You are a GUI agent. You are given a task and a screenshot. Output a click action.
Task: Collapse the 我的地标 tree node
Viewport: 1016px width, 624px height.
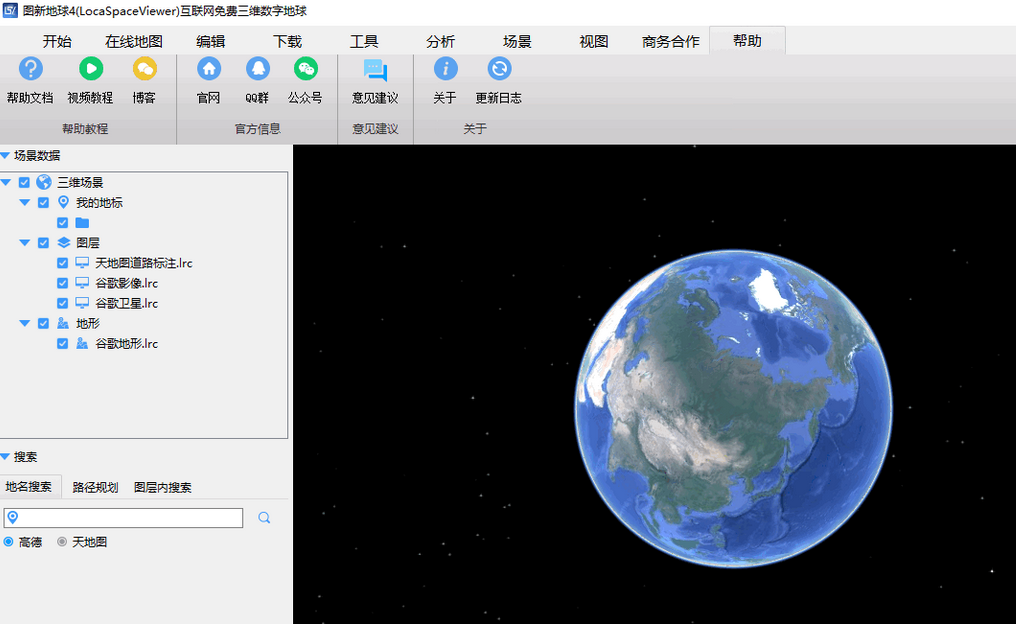25,203
